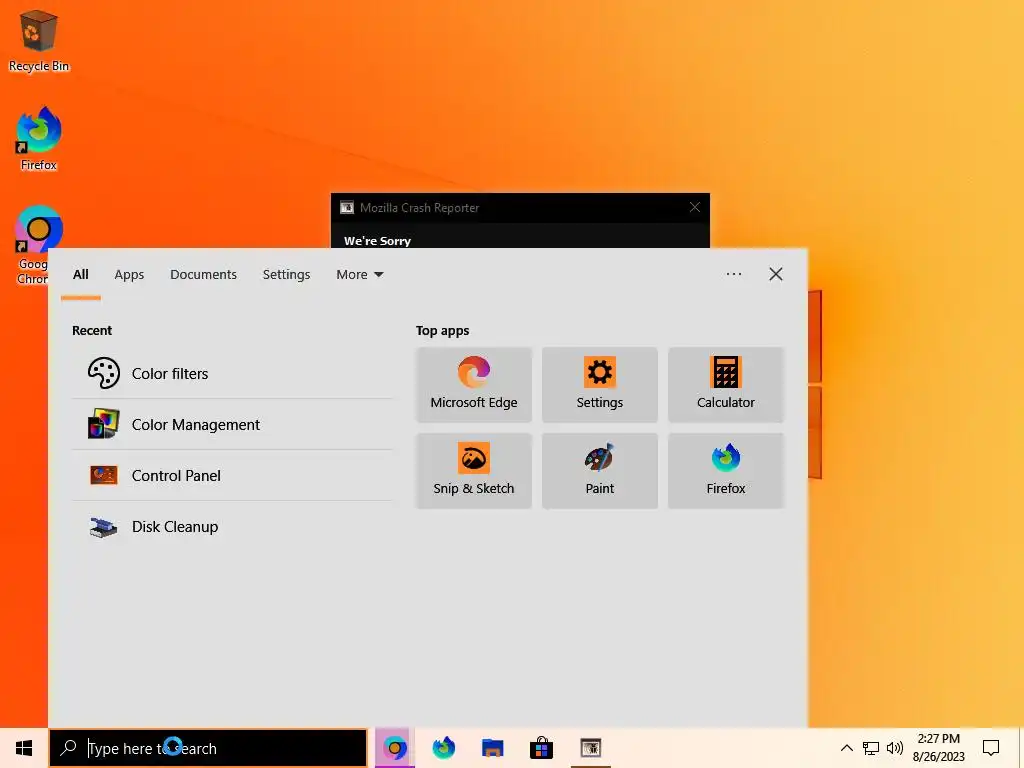
Task: Open Firefox from the taskbar
Action: [443, 748]
